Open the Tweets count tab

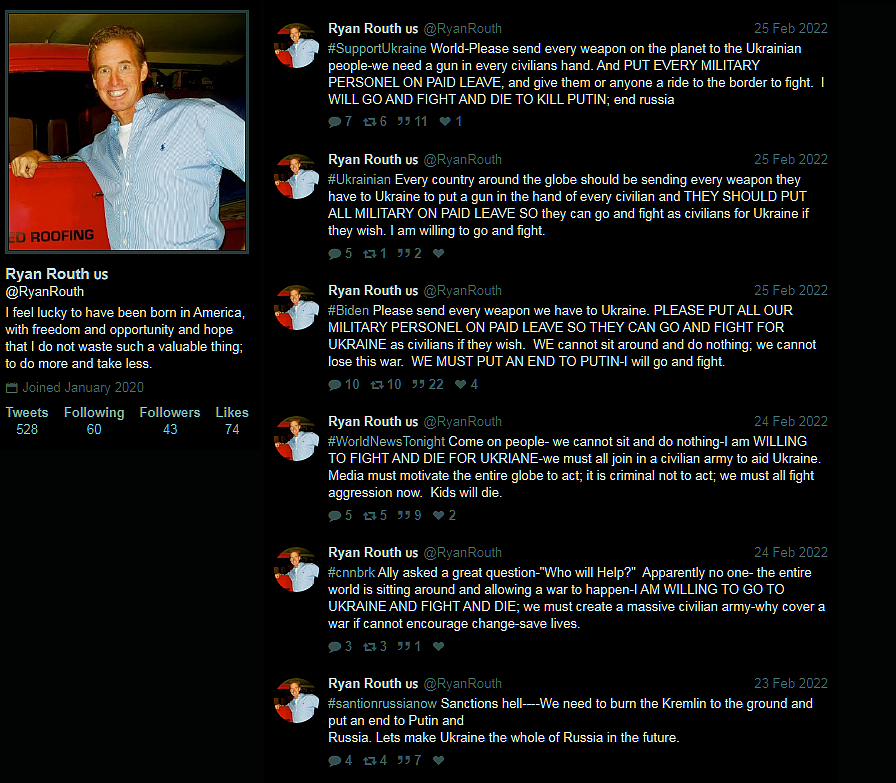(27, 421)
